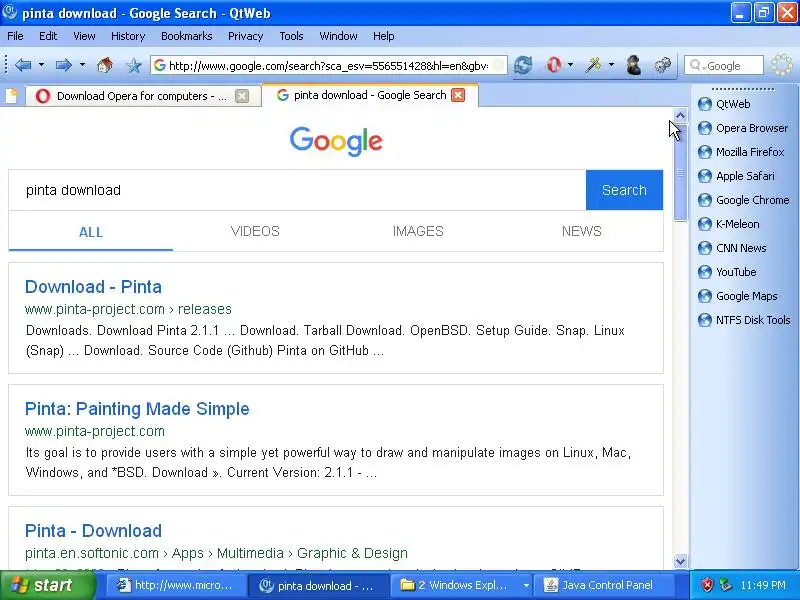Go to the Home page icon

[105, 65]
